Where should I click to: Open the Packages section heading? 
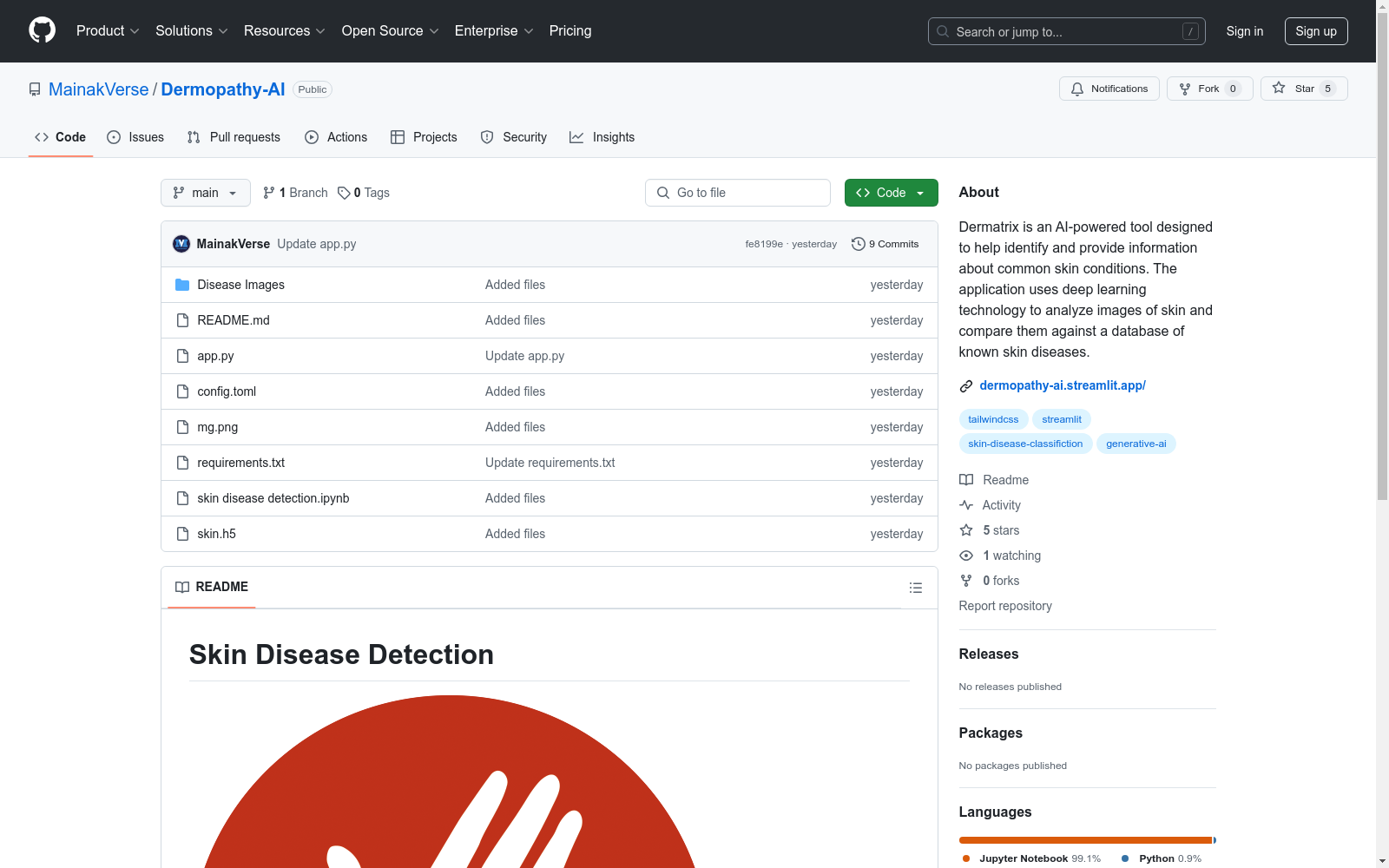[991, 733]
